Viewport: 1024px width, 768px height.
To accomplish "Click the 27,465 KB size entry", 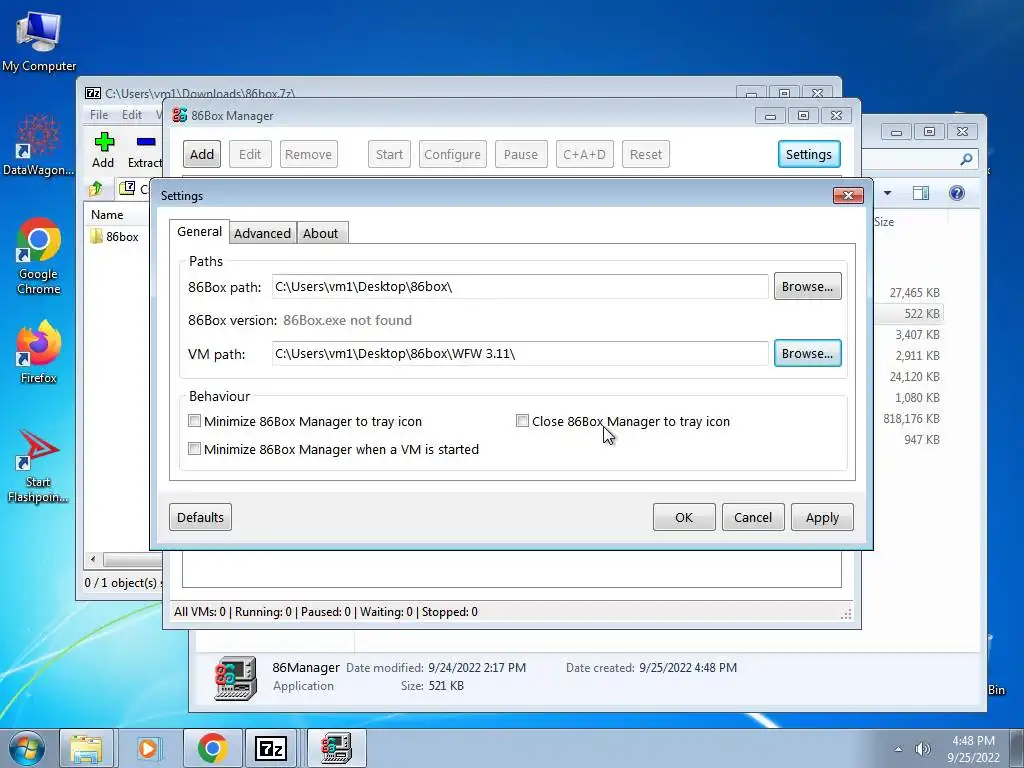I will pos(914,293).
